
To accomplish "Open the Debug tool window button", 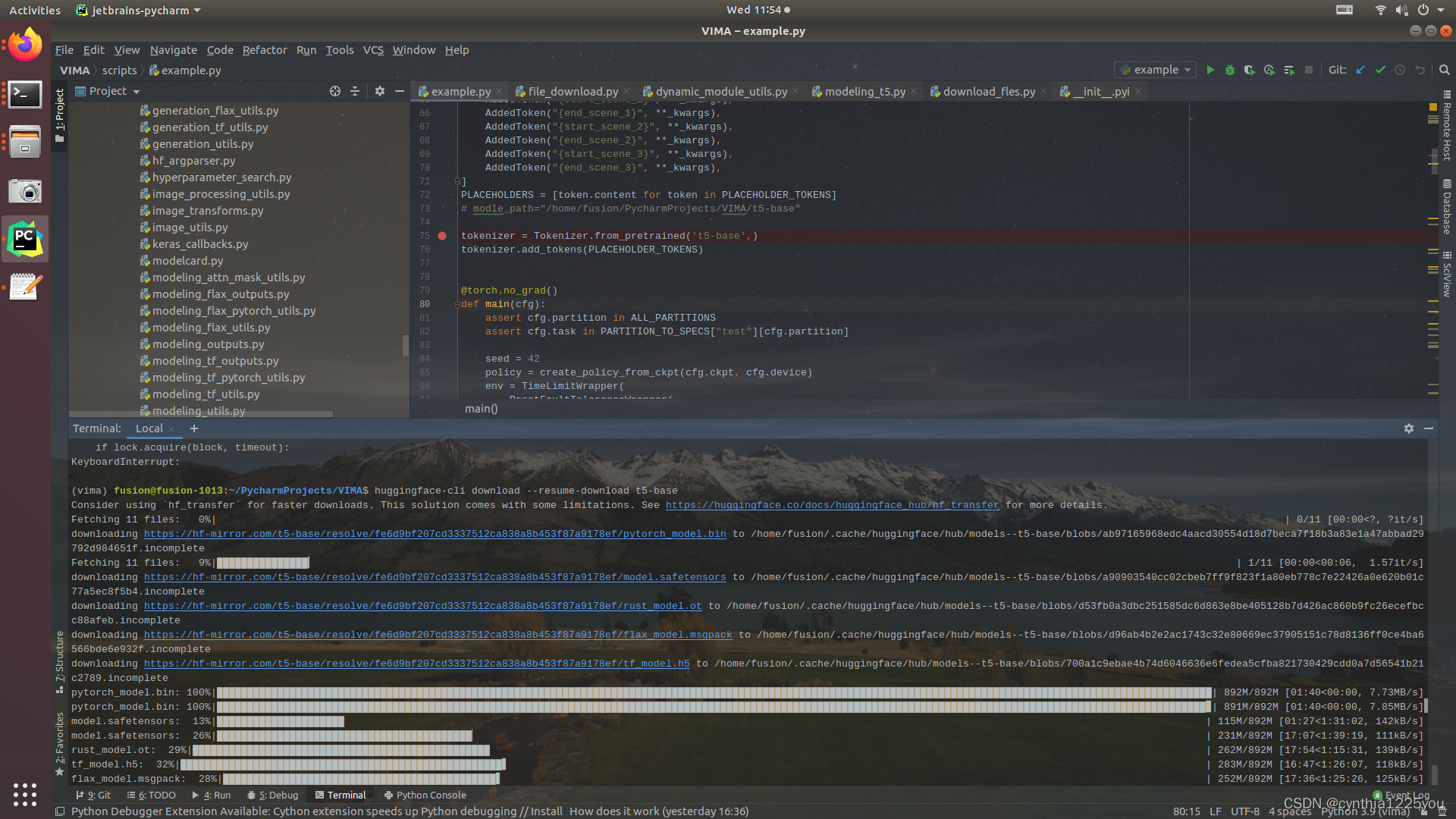I will tap(273, 795).
